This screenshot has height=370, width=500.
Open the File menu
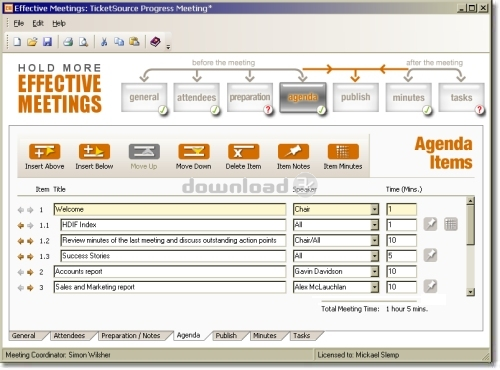[19, 23]
